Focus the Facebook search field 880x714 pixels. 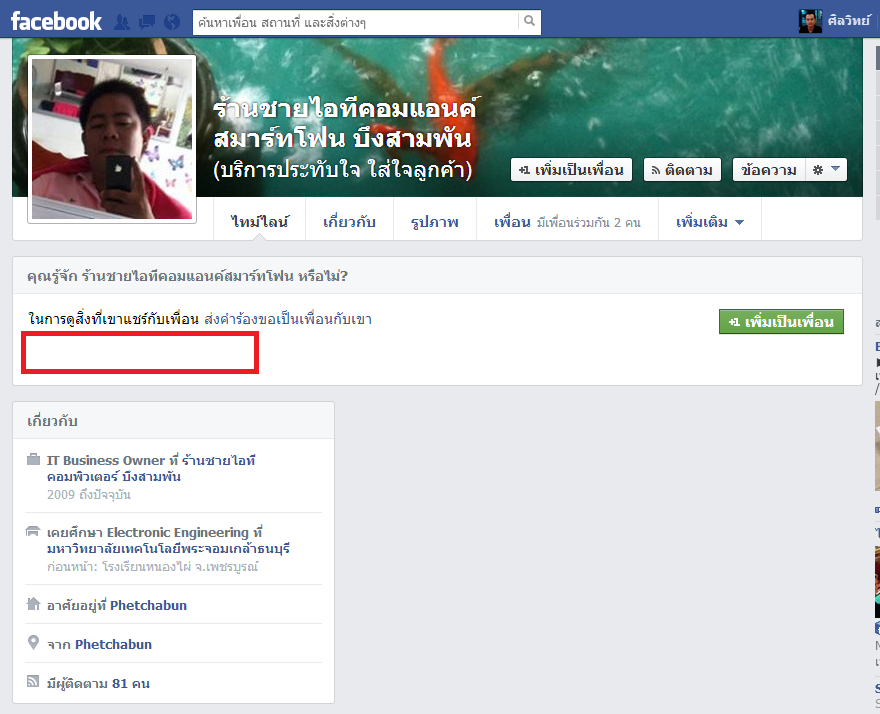point(355,22)
